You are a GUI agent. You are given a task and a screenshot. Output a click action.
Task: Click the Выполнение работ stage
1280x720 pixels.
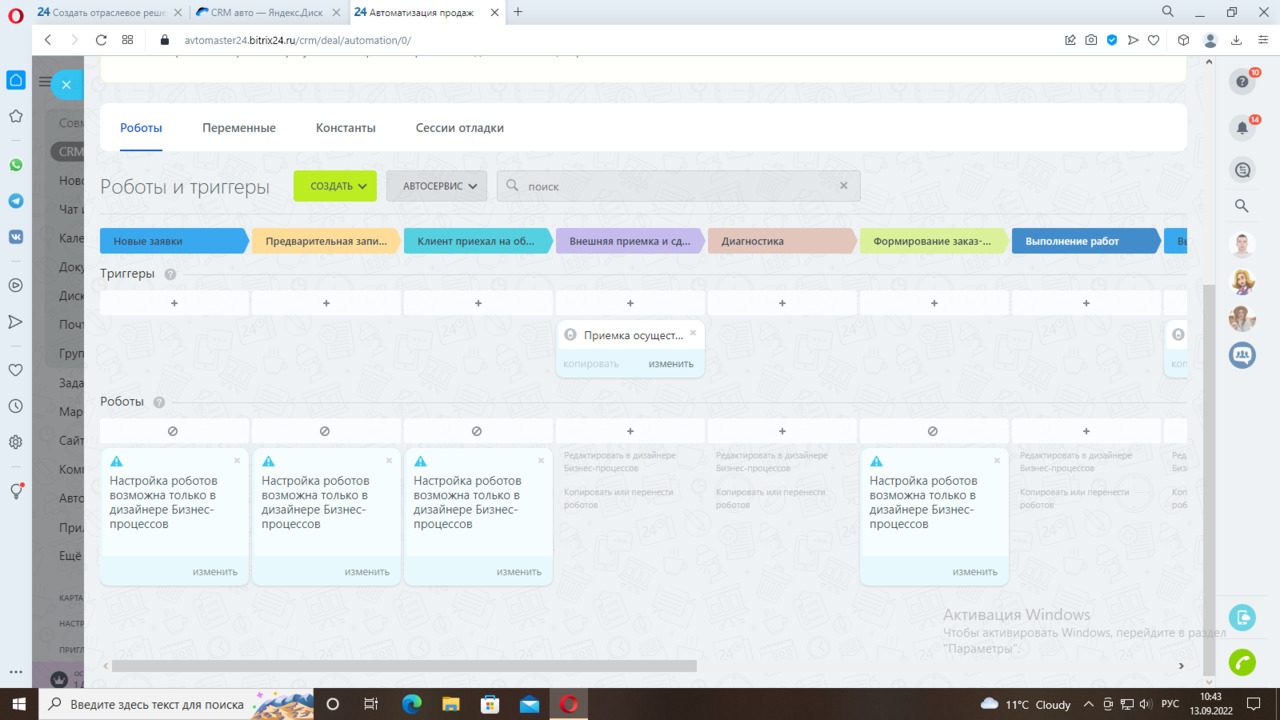point(1086,241)
